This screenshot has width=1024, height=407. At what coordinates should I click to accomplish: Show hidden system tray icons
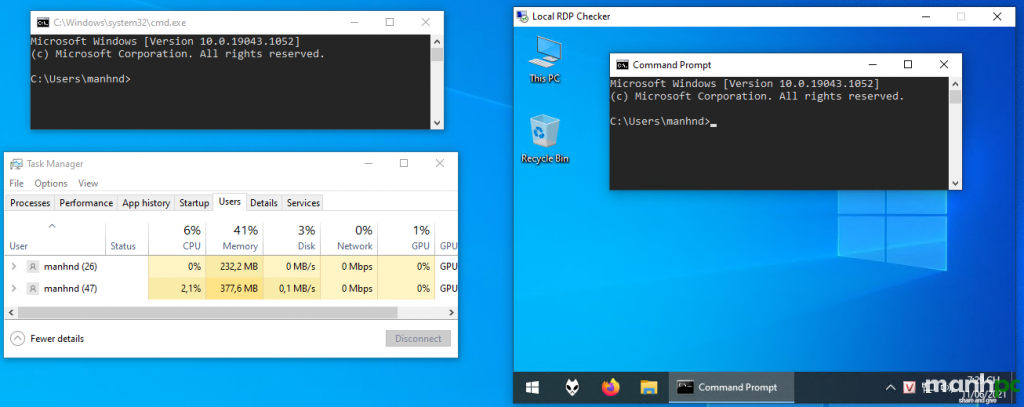pyautogui.click(x=889, y=387)
